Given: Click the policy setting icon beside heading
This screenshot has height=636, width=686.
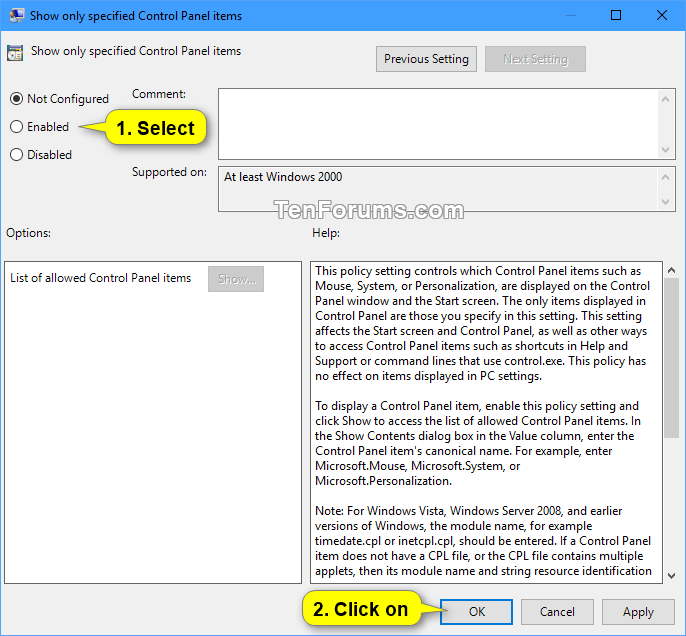Looking at the screenshot, I should pyautogui.click(x=15, y=52).
